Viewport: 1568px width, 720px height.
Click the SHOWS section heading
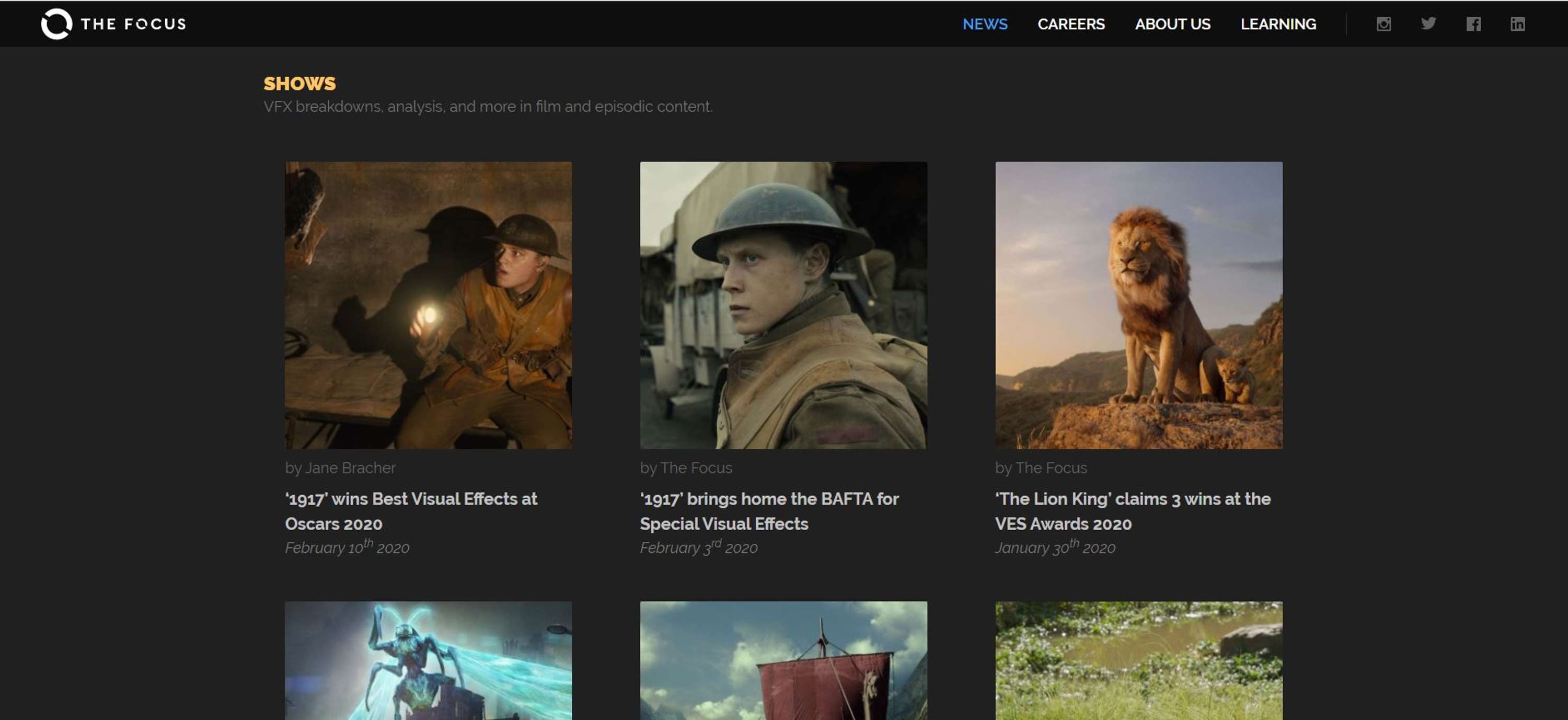coord(299,84)
